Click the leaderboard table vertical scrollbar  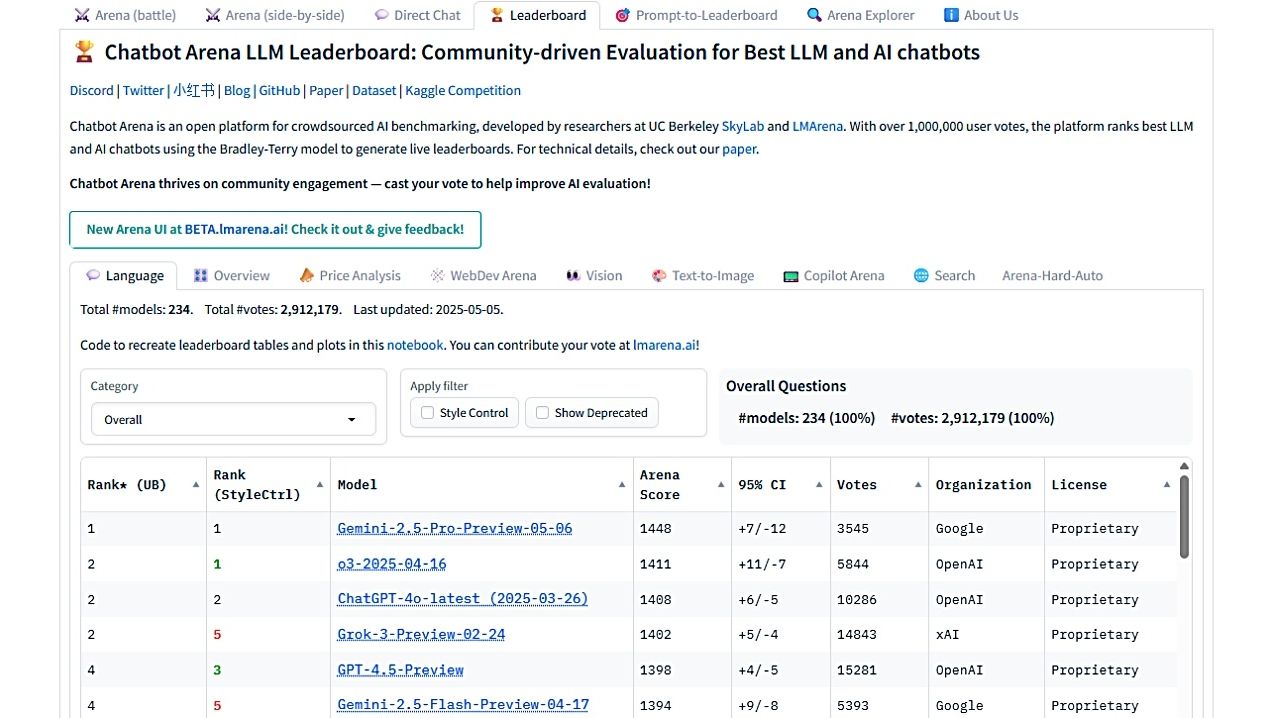coord(1185,516)
